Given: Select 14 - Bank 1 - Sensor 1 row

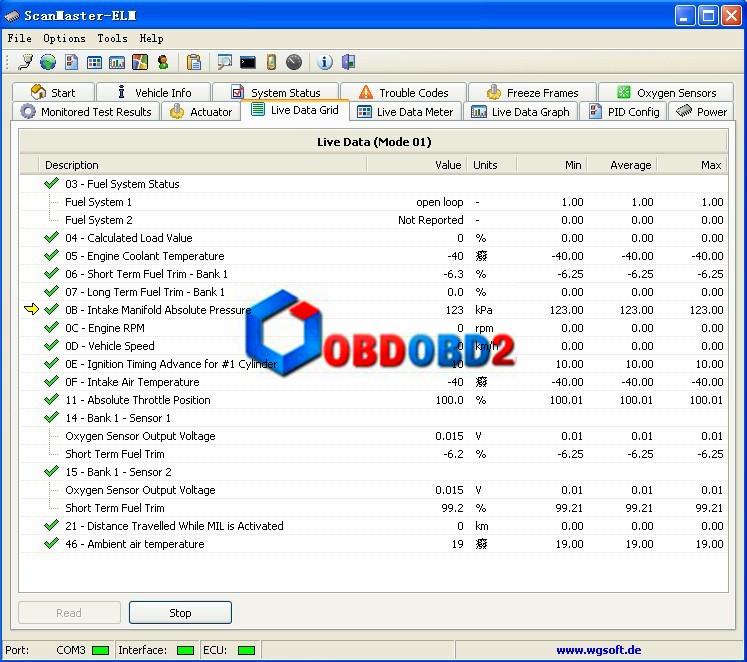Looking at the screenshot, I should 118,418.
